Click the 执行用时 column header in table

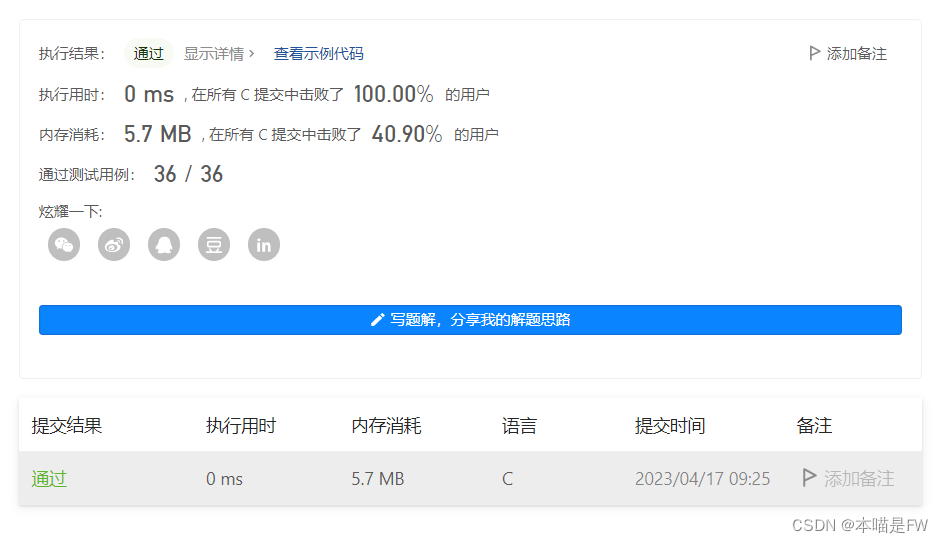[241, 426]
